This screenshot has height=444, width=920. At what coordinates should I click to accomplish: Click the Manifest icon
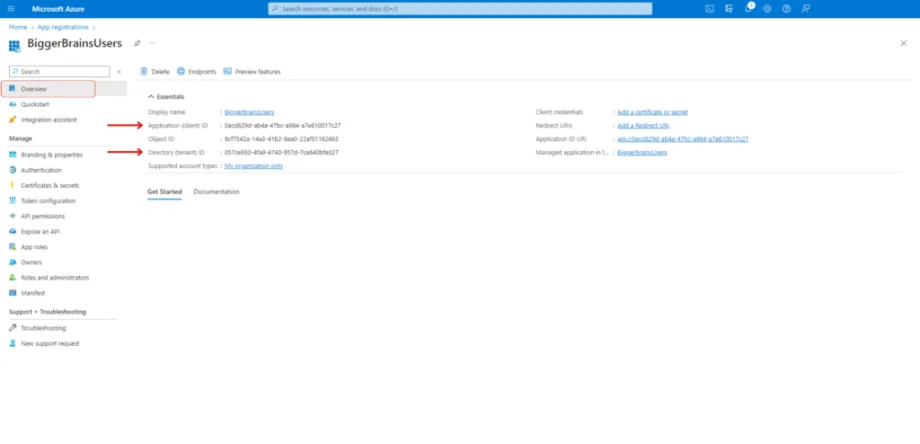pos(13,293)
